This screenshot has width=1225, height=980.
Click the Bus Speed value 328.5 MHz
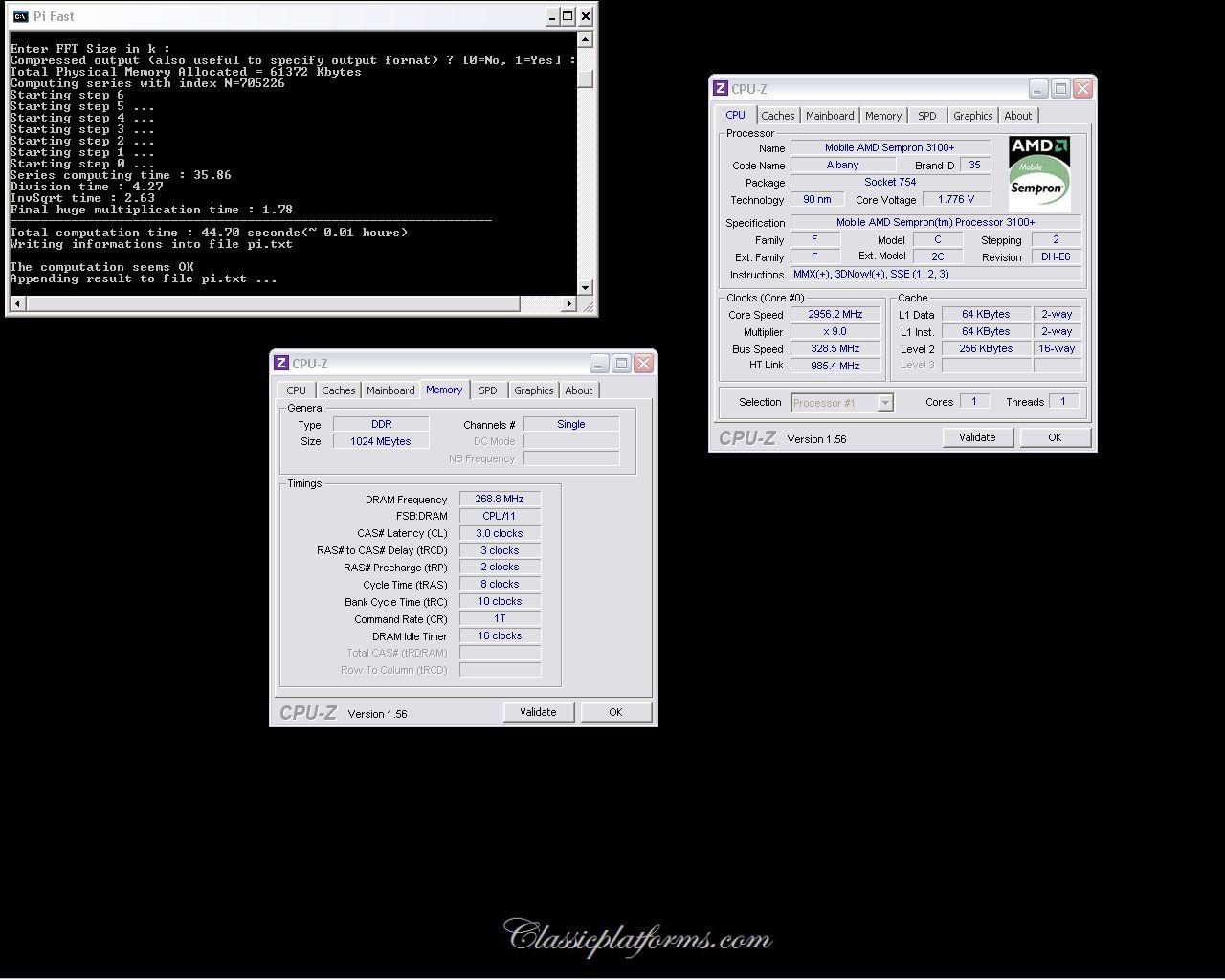click(835, 348)
